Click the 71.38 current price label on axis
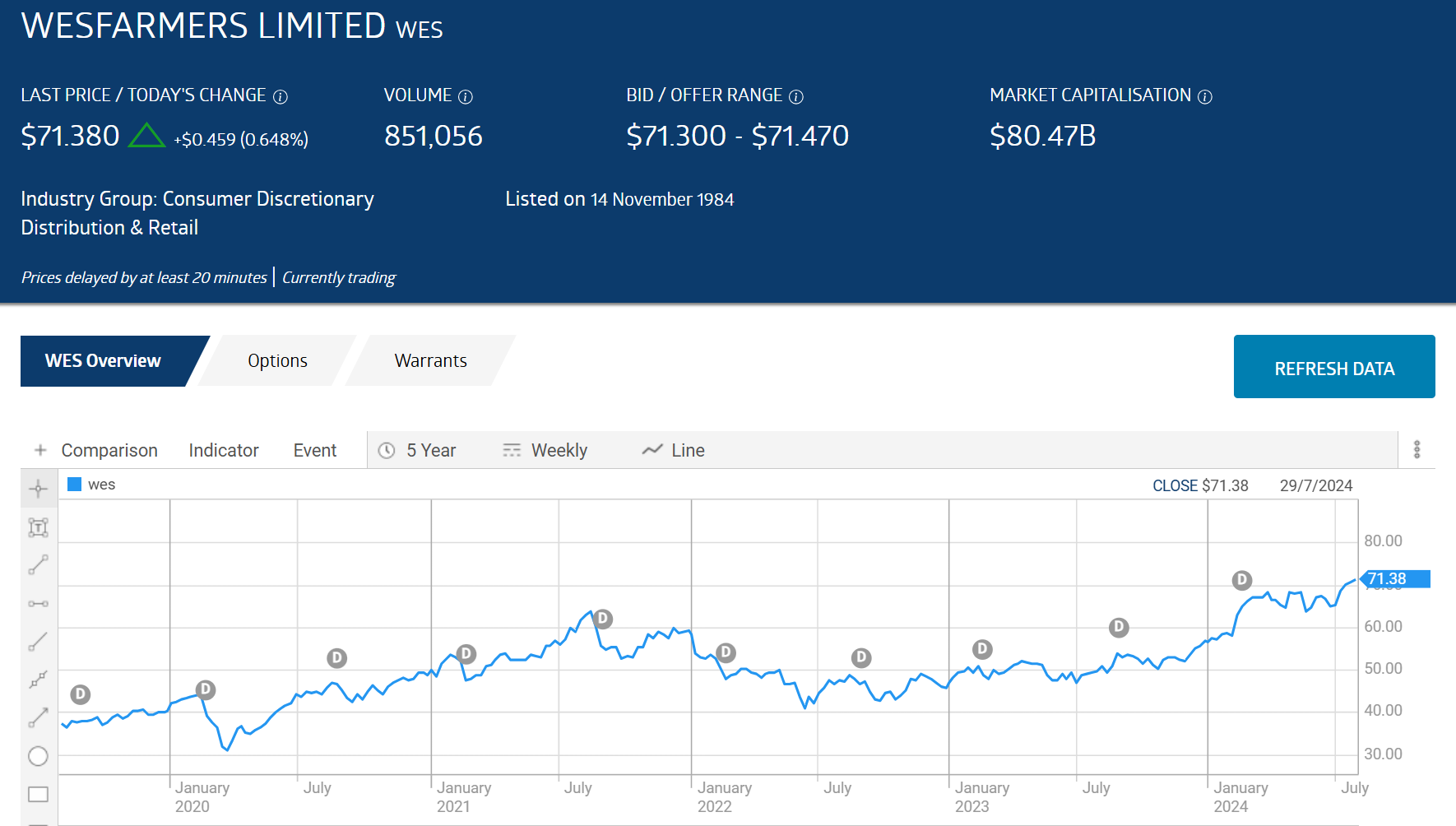Viewport: 1456px width, 826px height. (x=1396, y=579)
